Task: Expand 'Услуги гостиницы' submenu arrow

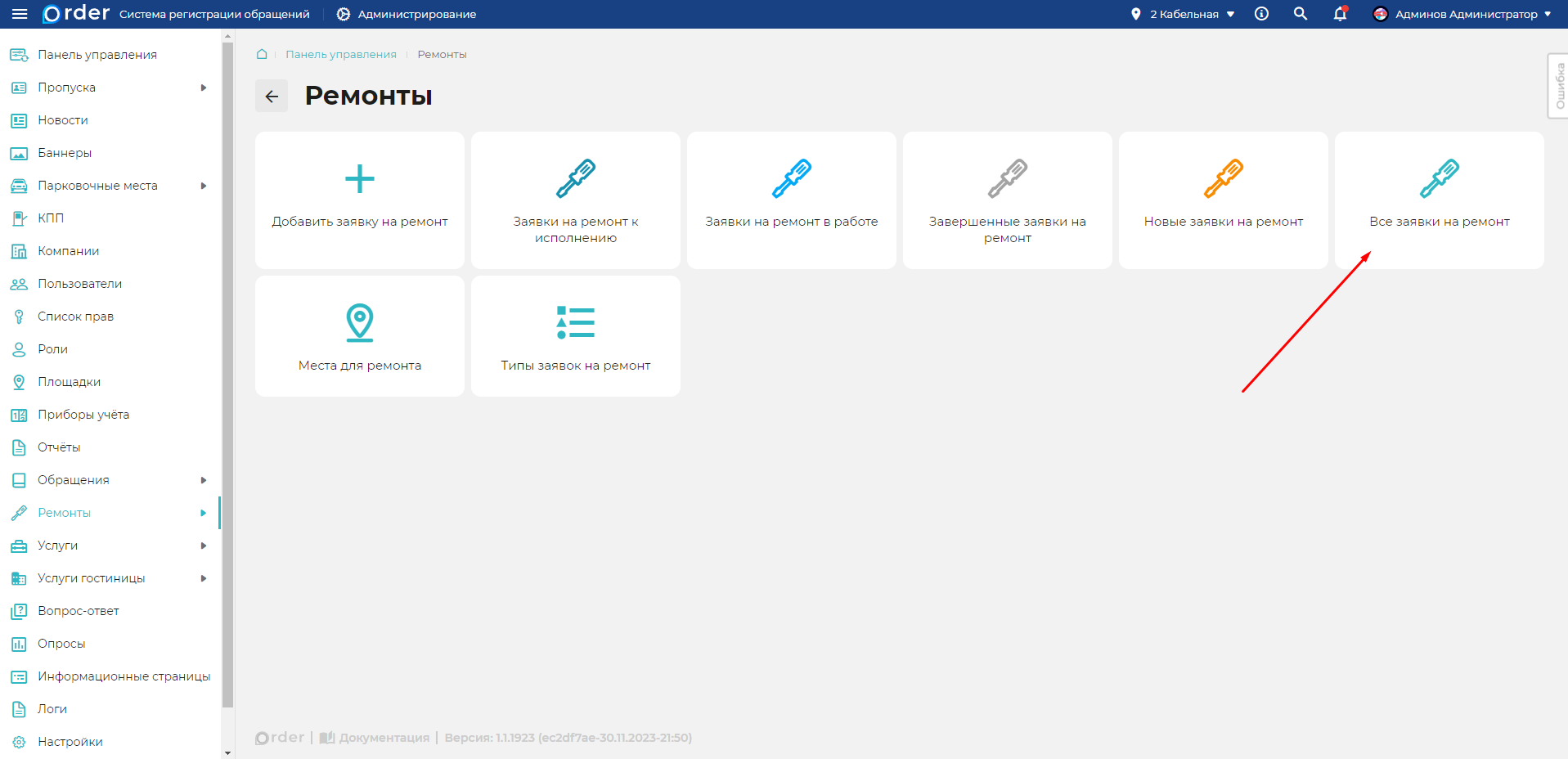Action: 204,578
